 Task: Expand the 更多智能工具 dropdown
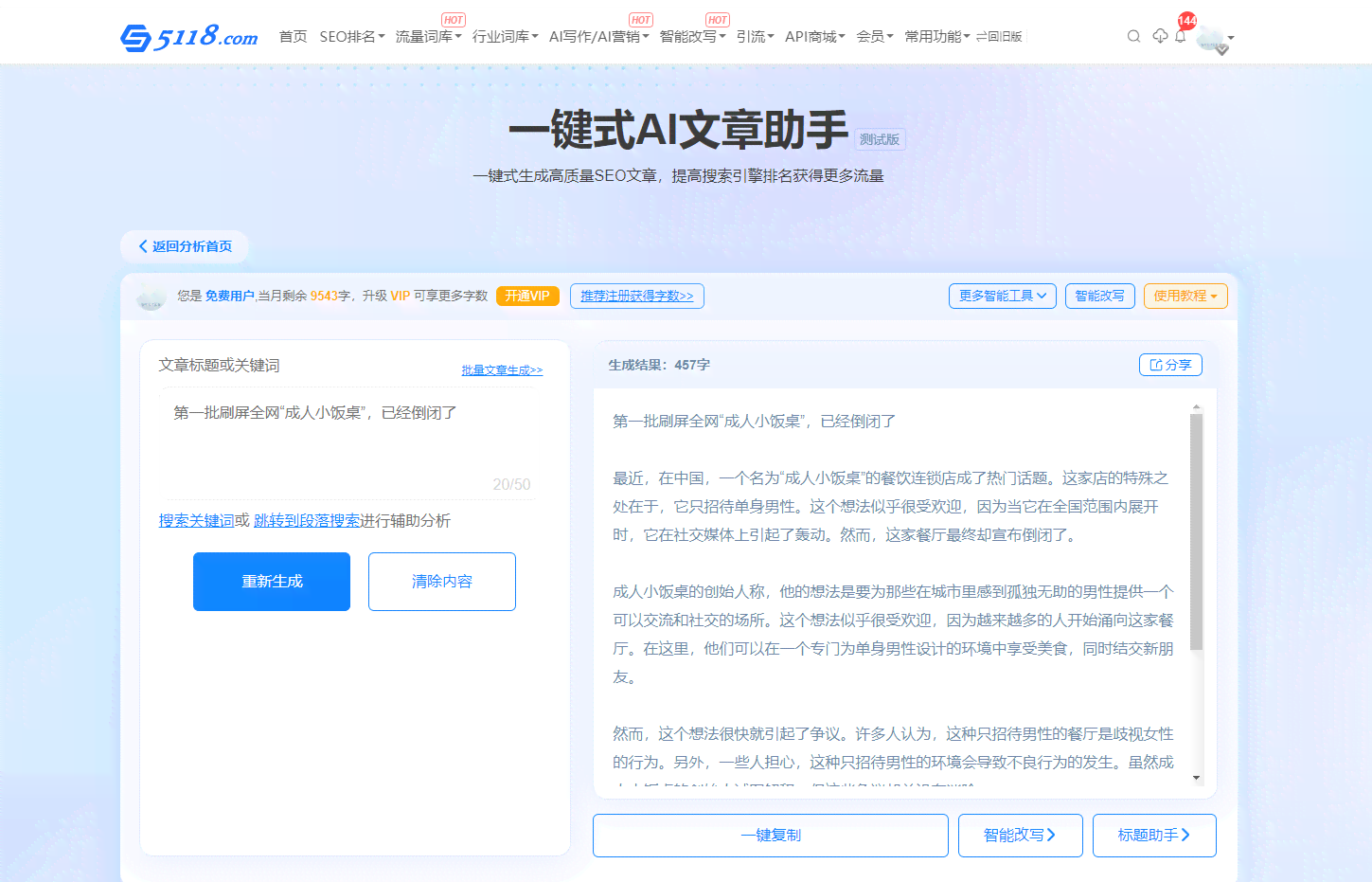click(1002, 296)
